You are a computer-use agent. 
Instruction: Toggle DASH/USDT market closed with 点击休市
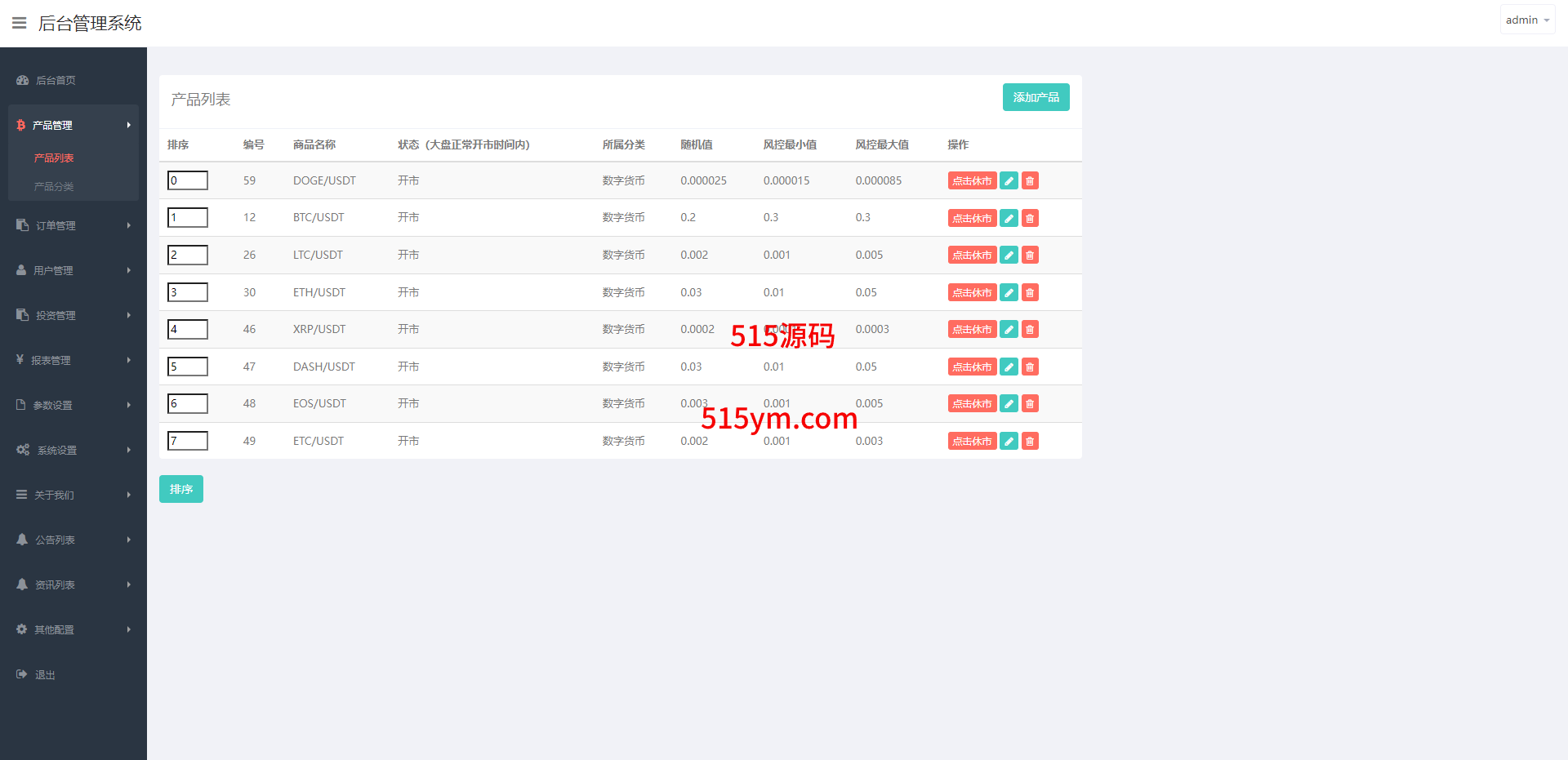point(972,367)
